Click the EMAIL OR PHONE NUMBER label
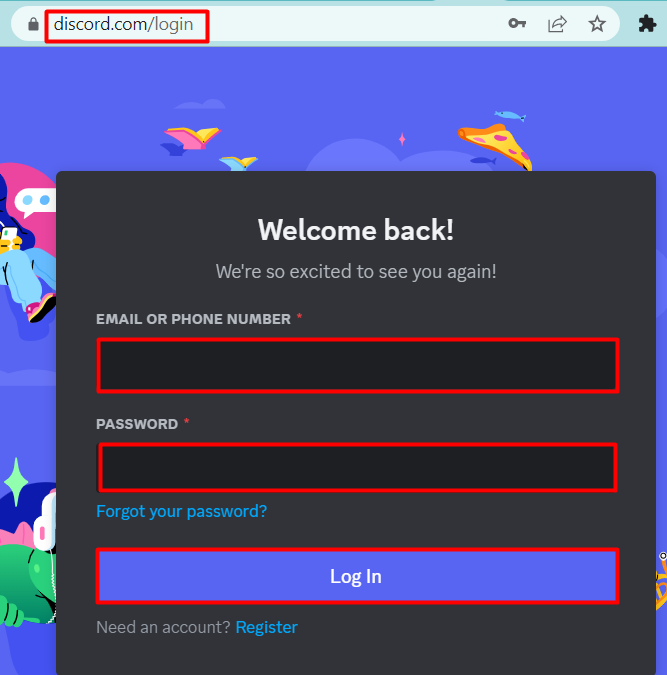 193,319
